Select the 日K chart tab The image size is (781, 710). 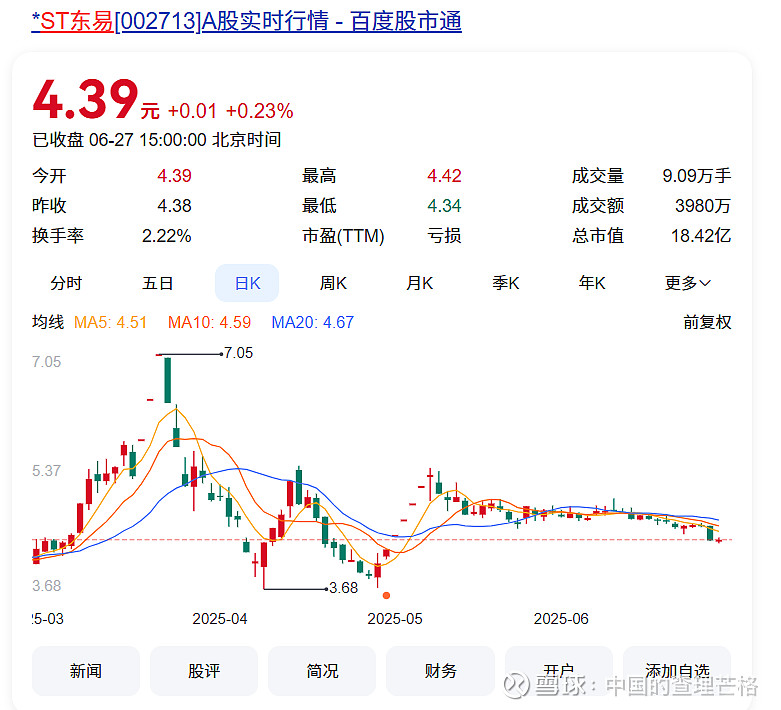point(247,284)
